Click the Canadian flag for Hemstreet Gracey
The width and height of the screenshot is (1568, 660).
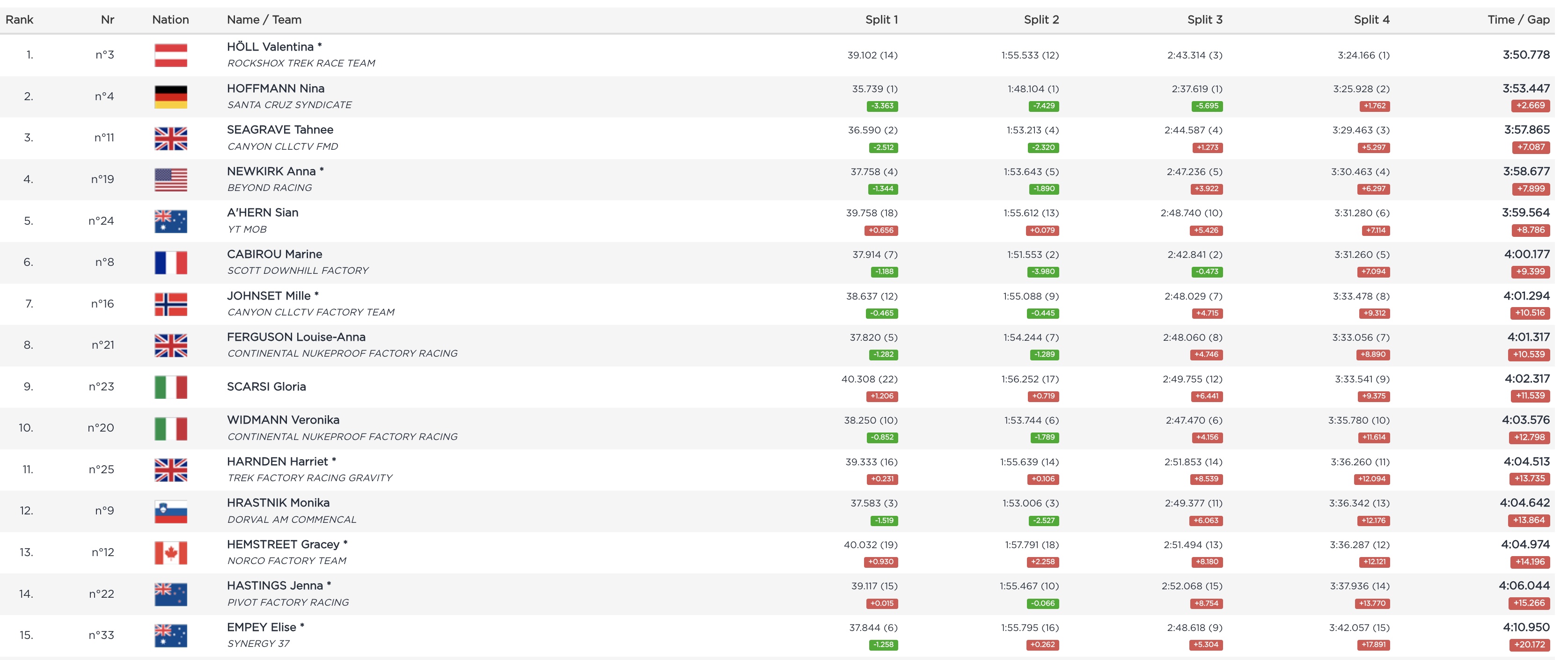(x=170, y=553)
